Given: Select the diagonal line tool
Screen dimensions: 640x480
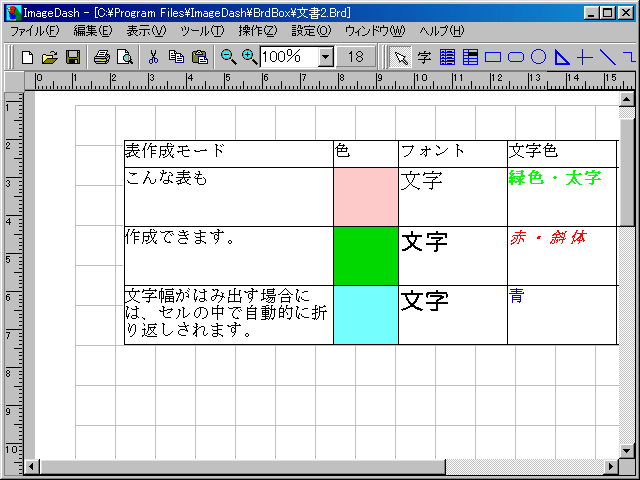Looking at the screenshot, I should (608, 58).
